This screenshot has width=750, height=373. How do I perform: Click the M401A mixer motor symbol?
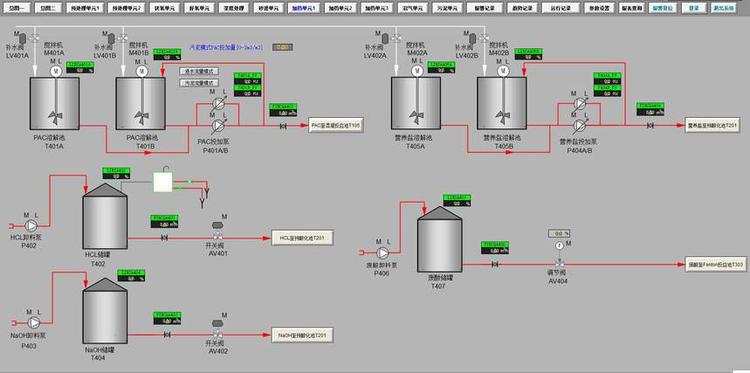55,71
